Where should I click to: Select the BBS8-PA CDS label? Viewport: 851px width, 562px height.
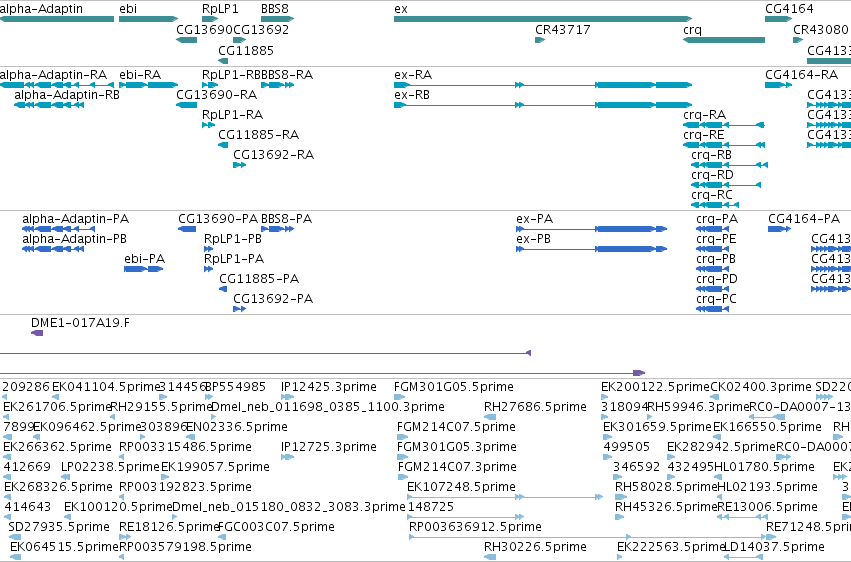click(287, 219)
